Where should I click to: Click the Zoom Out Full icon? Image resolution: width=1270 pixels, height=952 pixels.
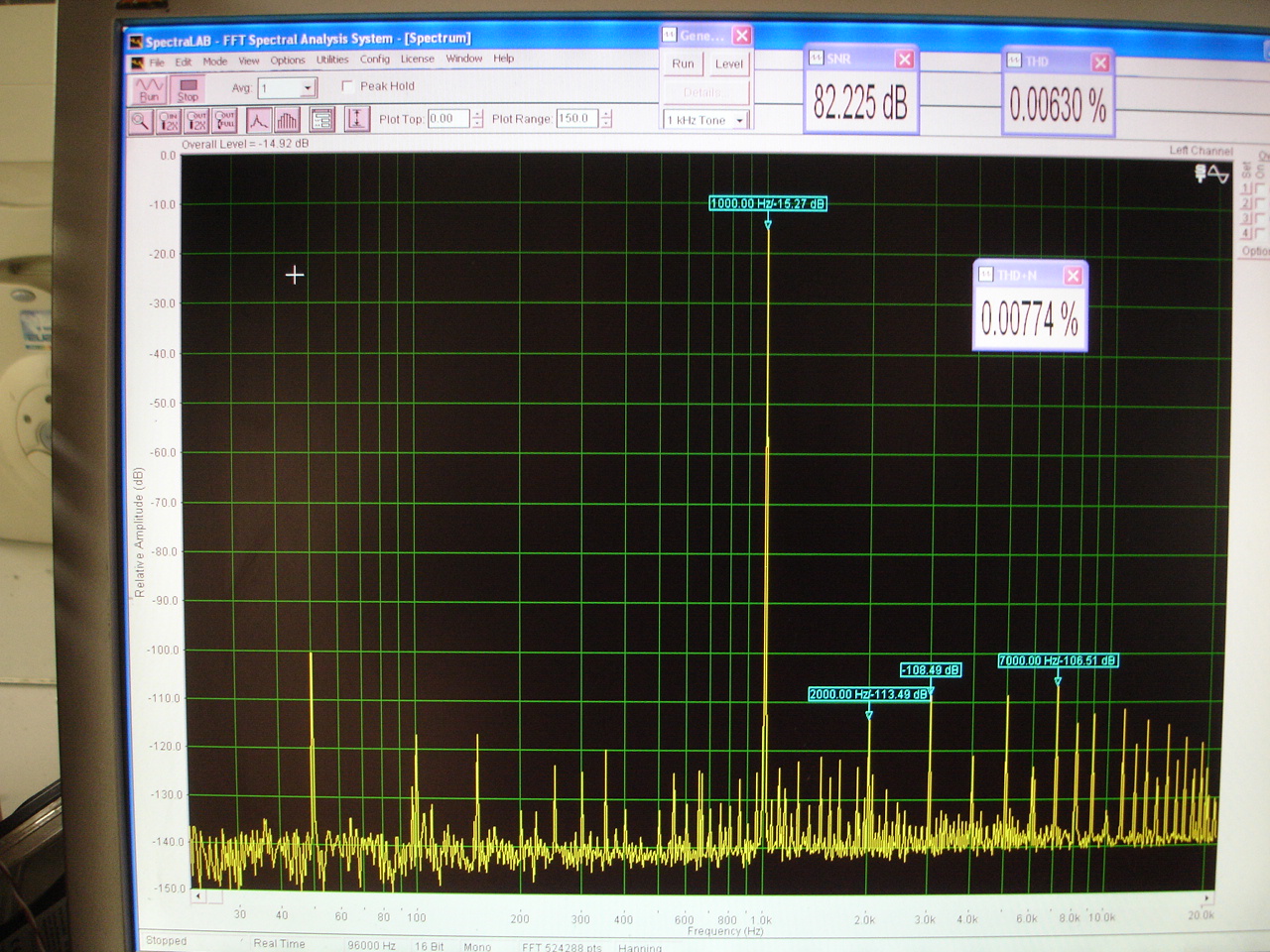[x=225, y=121]
